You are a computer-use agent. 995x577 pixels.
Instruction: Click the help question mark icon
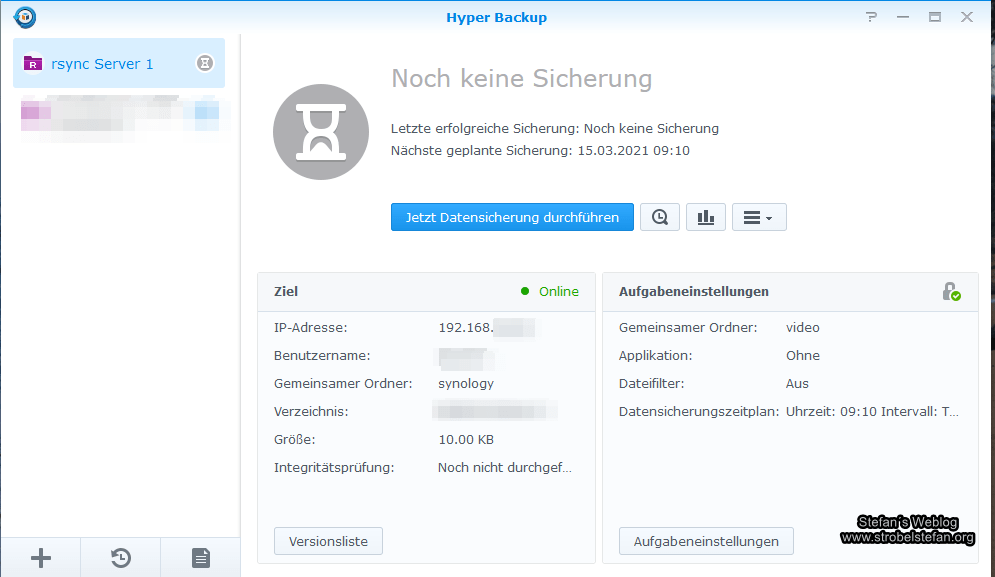coord(871,16)
